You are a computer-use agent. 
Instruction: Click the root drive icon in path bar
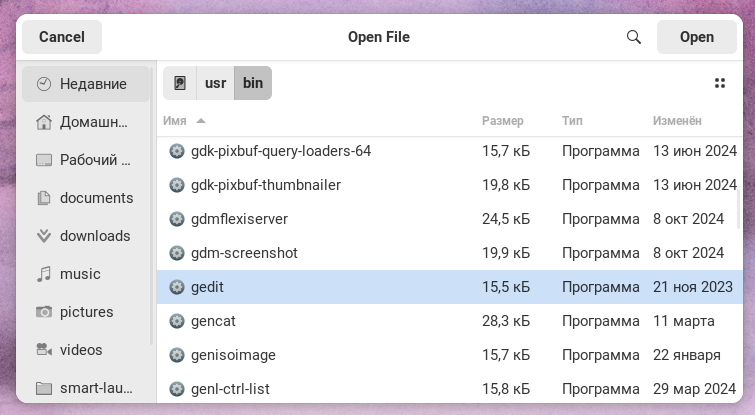tap(180, 83)
